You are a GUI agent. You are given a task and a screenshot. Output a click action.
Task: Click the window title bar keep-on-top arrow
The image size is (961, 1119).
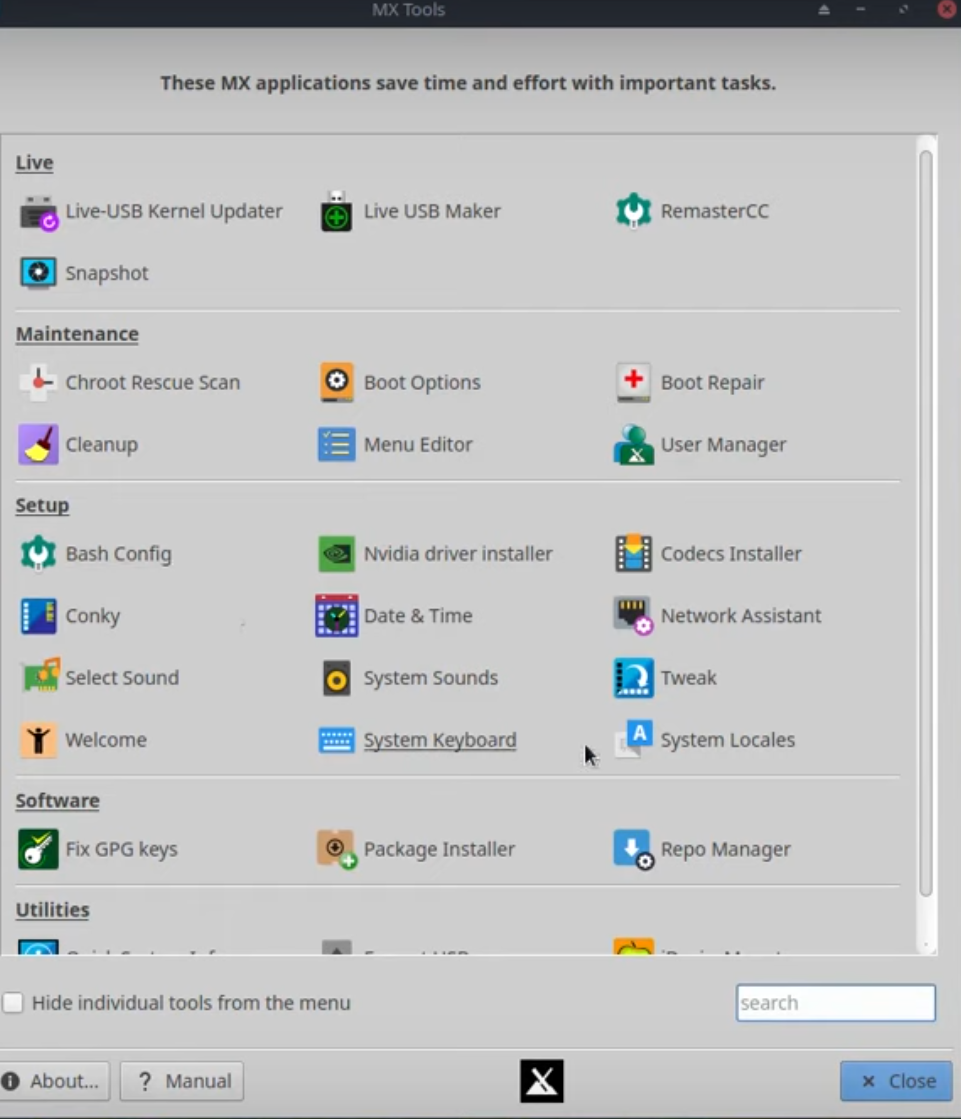pyautogui.click(x=824, y=10)
